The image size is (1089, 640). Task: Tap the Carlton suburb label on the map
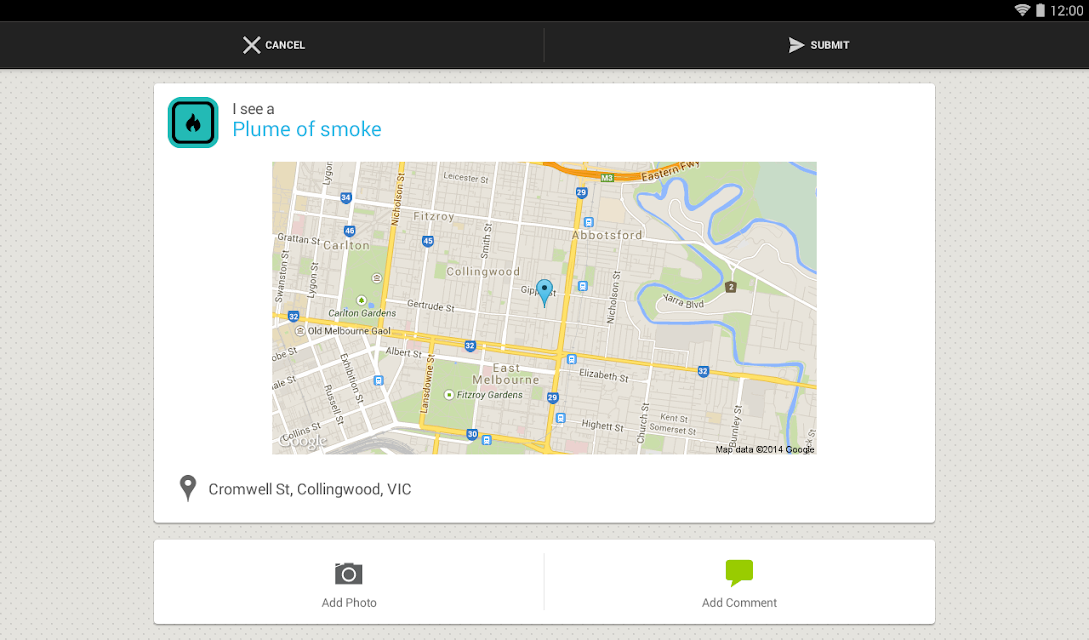click(x=347, y=246)
